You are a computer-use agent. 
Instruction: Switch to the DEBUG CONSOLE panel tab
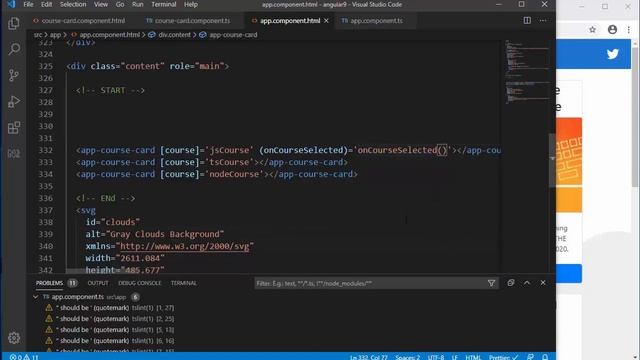click(x=140, y=283)
